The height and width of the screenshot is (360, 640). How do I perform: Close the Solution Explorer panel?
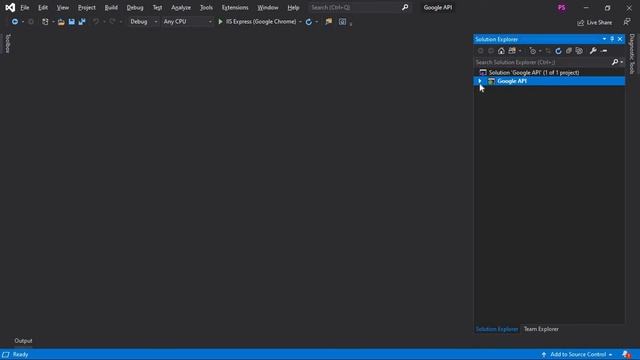[x=620, y=39]
